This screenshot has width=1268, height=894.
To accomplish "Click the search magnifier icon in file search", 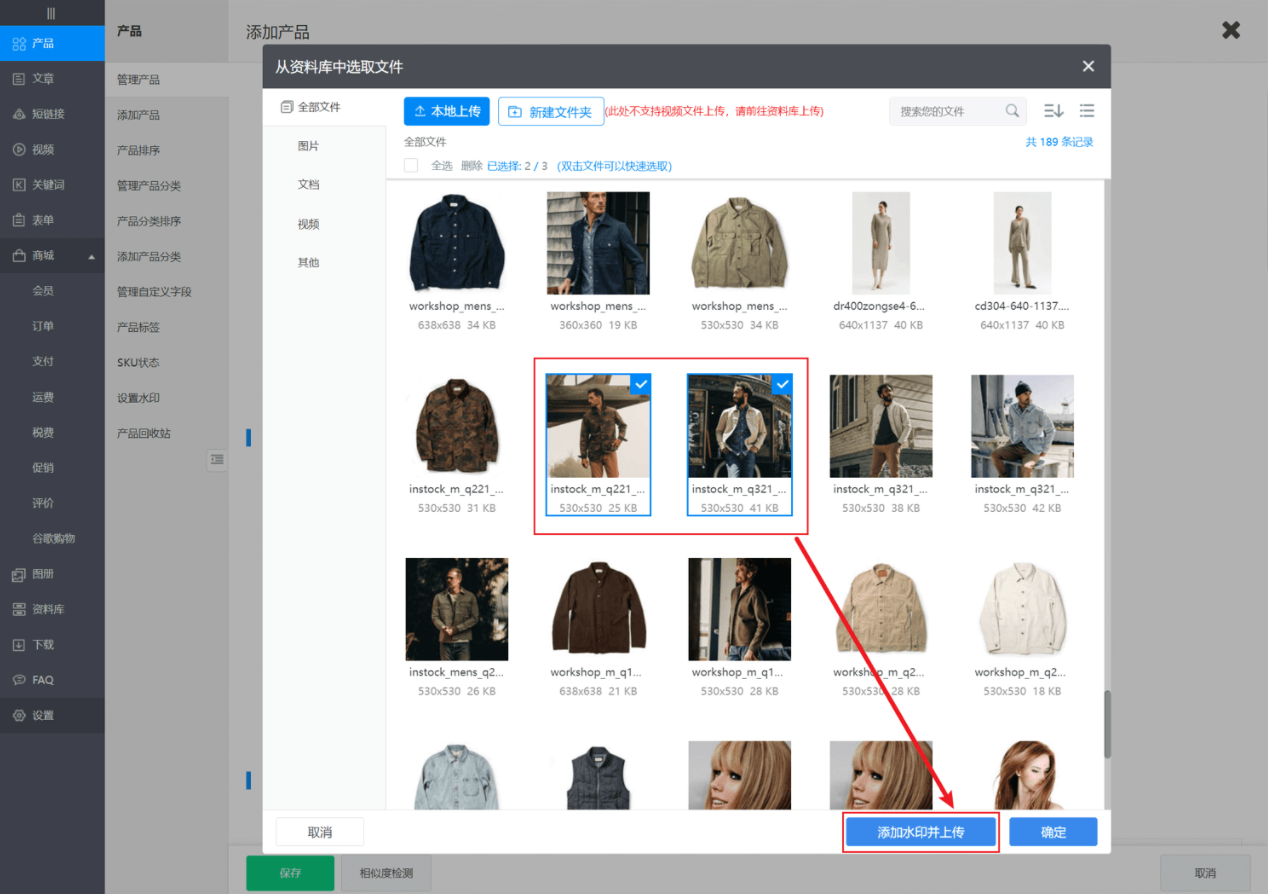I will click(x=1012, y=111).
